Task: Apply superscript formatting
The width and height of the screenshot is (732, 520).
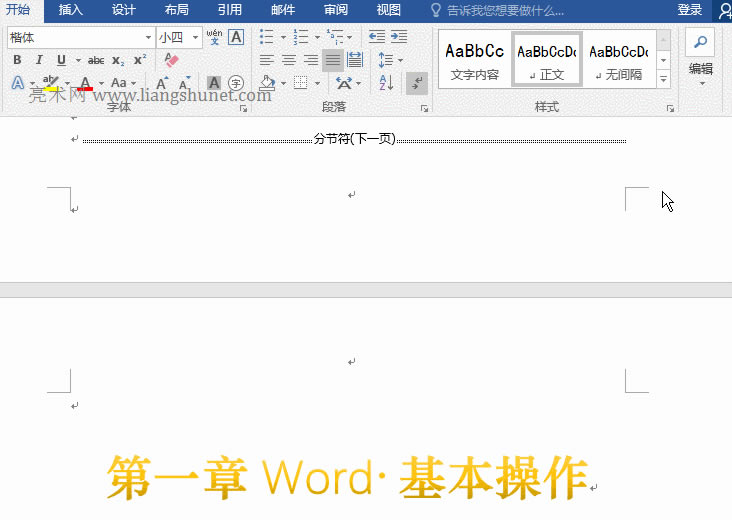Action: [x=140, y=60]
